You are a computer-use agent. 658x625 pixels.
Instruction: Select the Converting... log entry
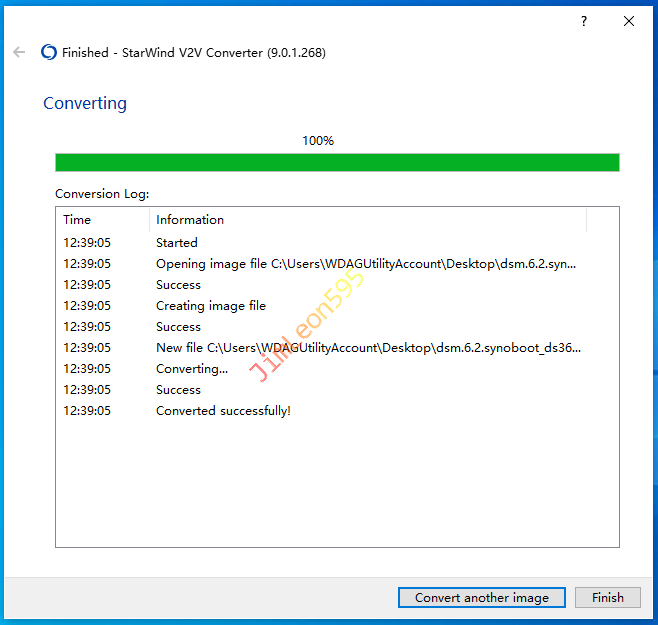[x=192, y=369]
